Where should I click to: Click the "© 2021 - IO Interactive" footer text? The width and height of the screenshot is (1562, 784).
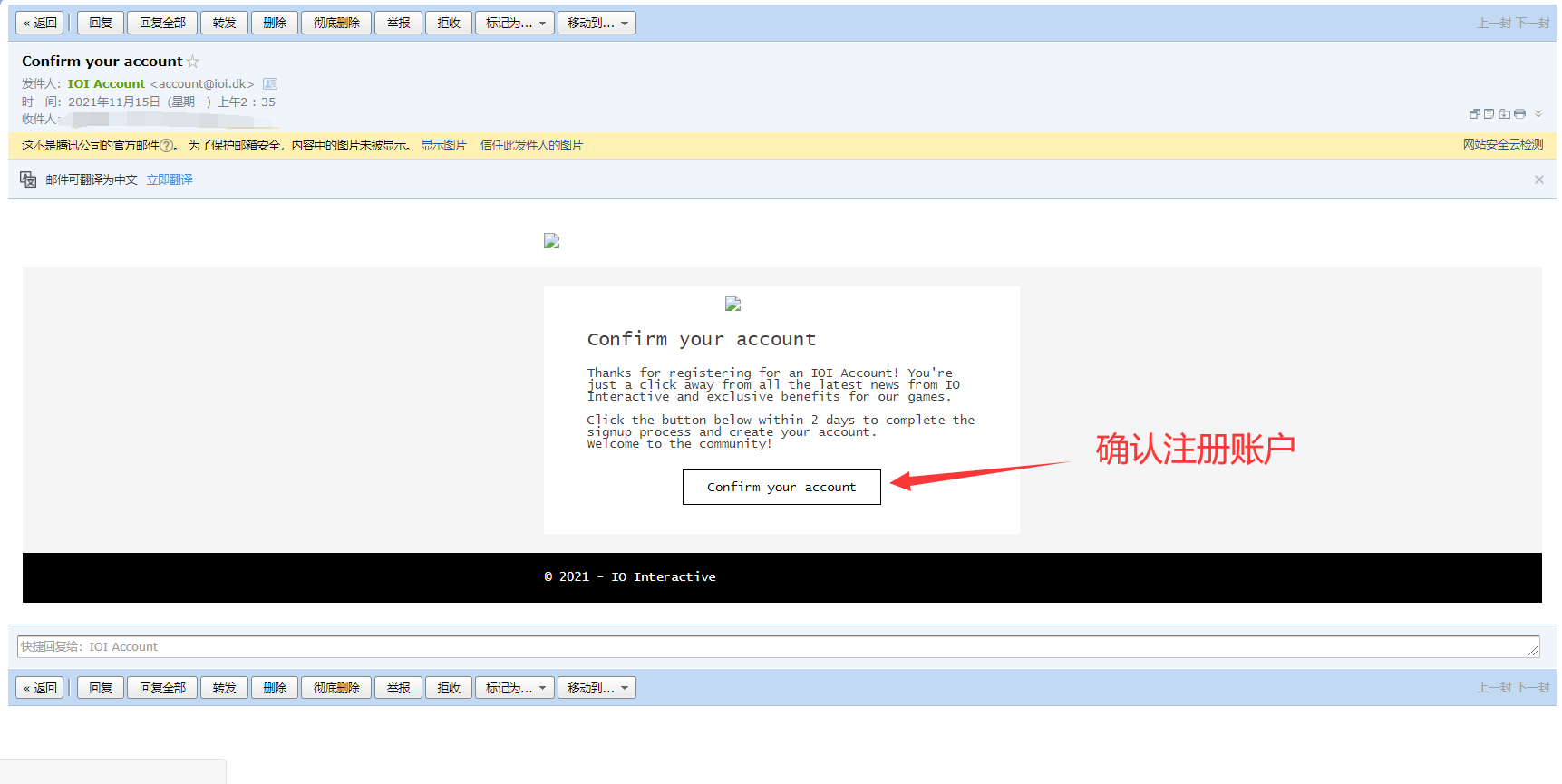coord(630,576)
